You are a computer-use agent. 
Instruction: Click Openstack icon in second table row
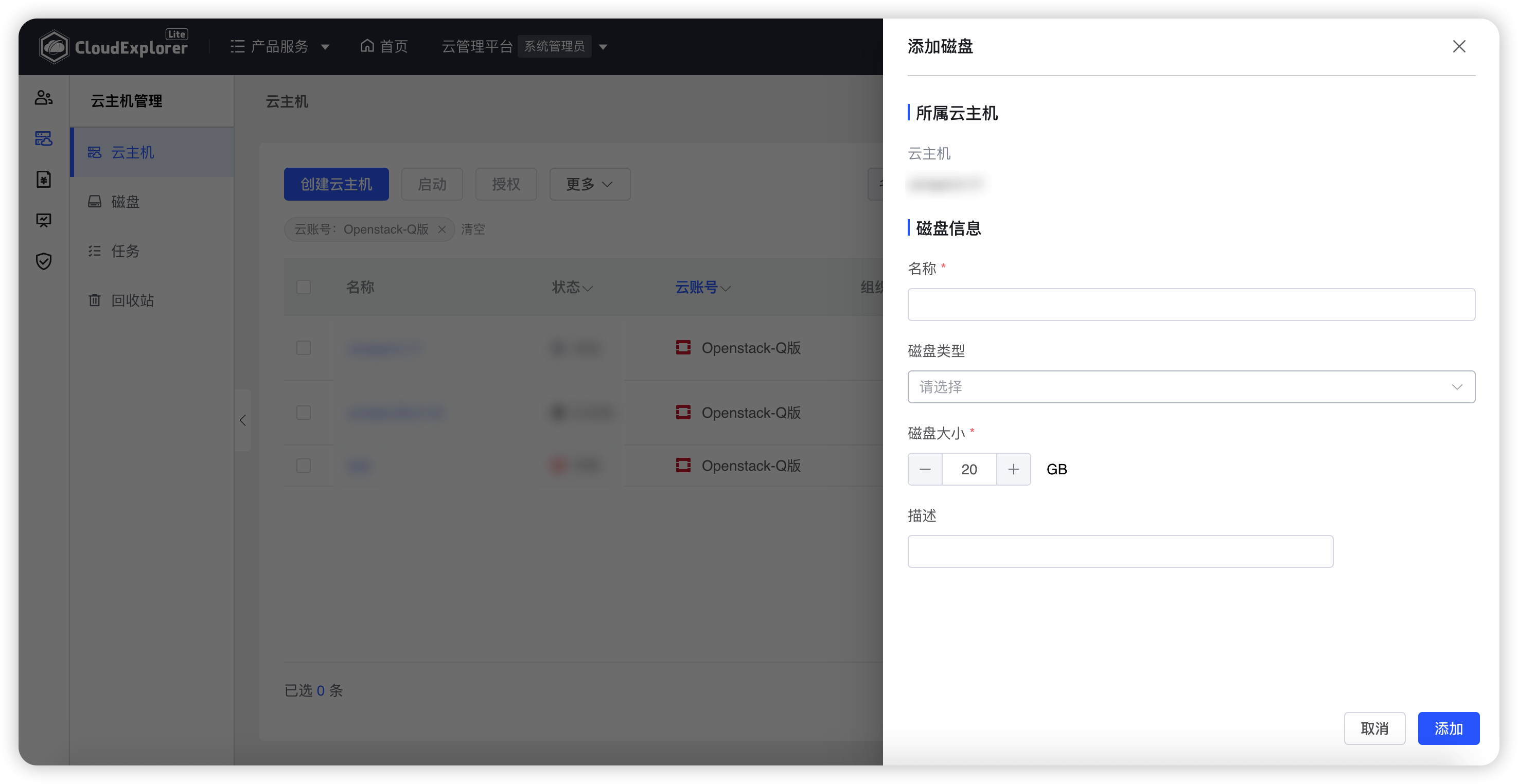pyautogui.click(x=683, y=413)
